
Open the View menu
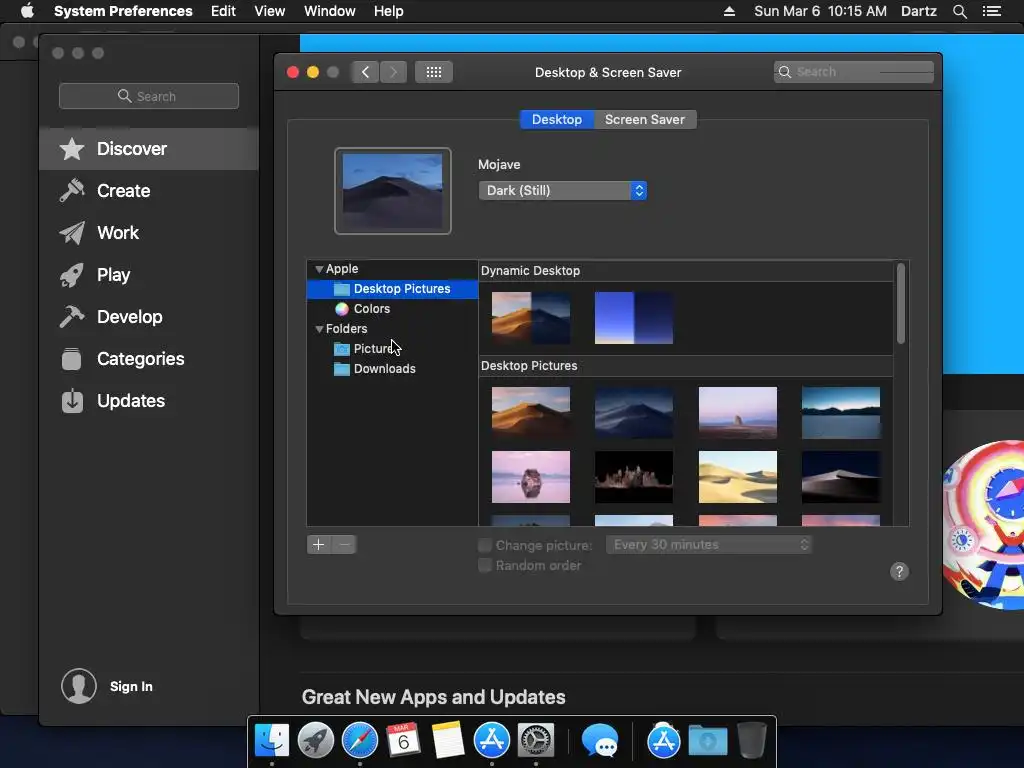(270, 11)
